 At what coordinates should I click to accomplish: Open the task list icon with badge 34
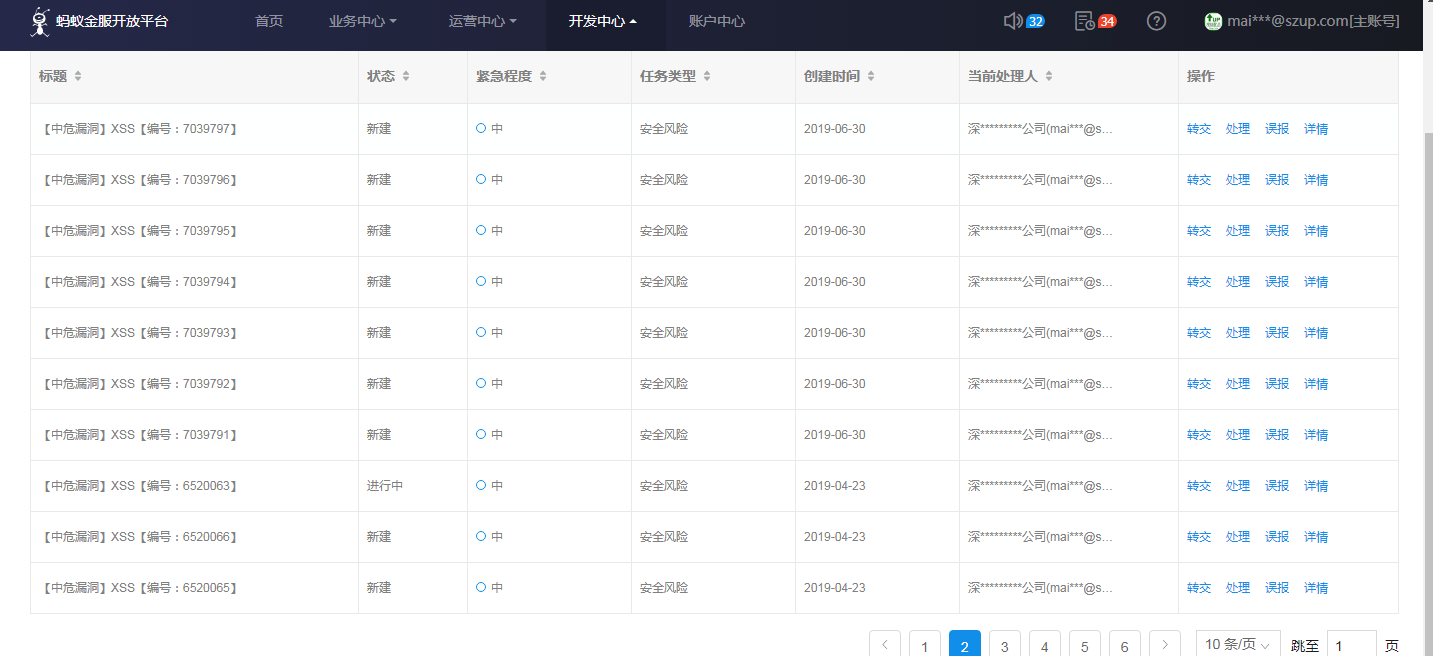pyautogui.click(x=1084, y=21)
